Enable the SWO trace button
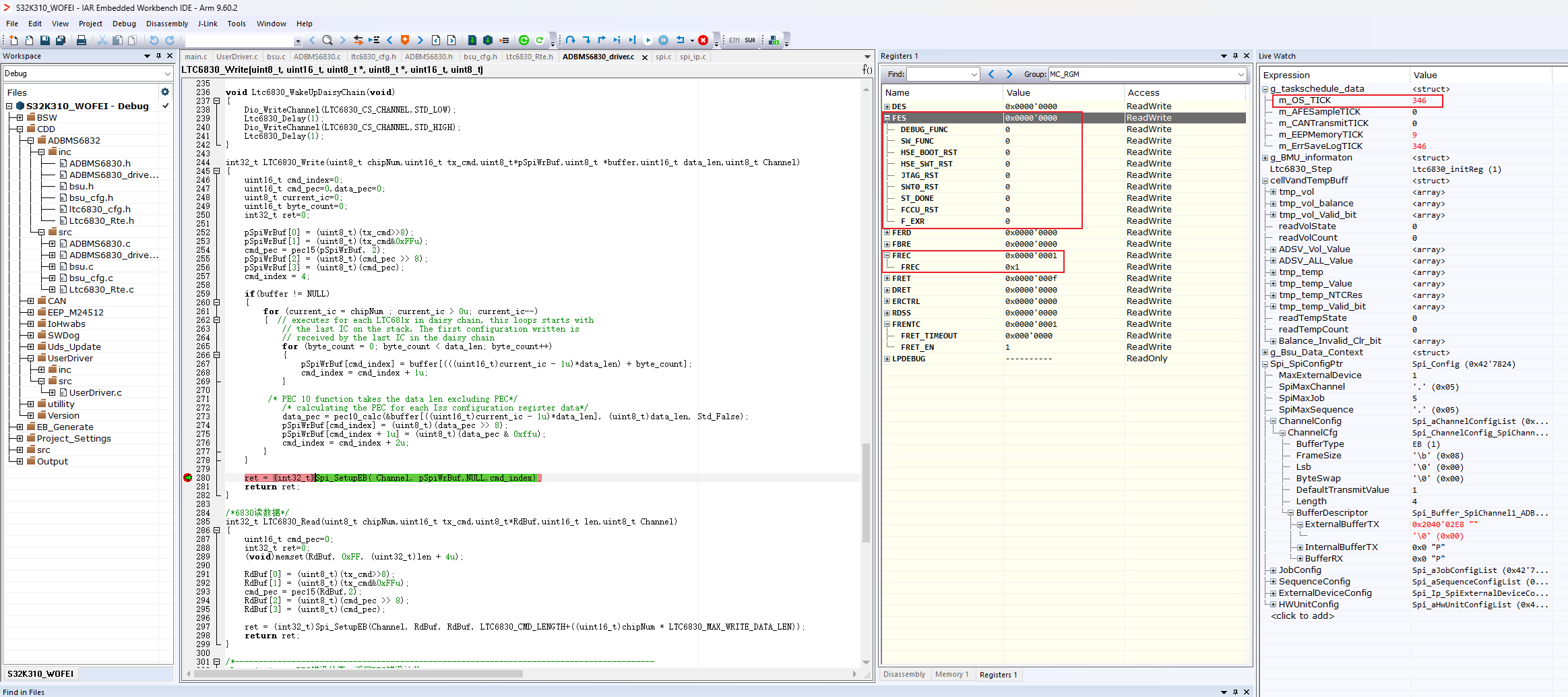 (749, 40)
